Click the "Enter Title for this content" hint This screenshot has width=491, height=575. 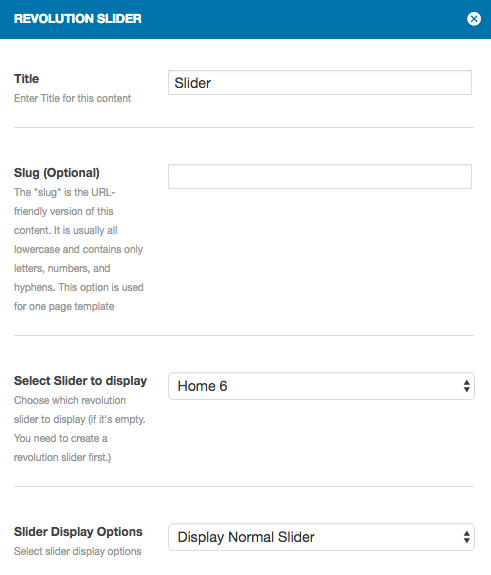[x=72, y=98]
